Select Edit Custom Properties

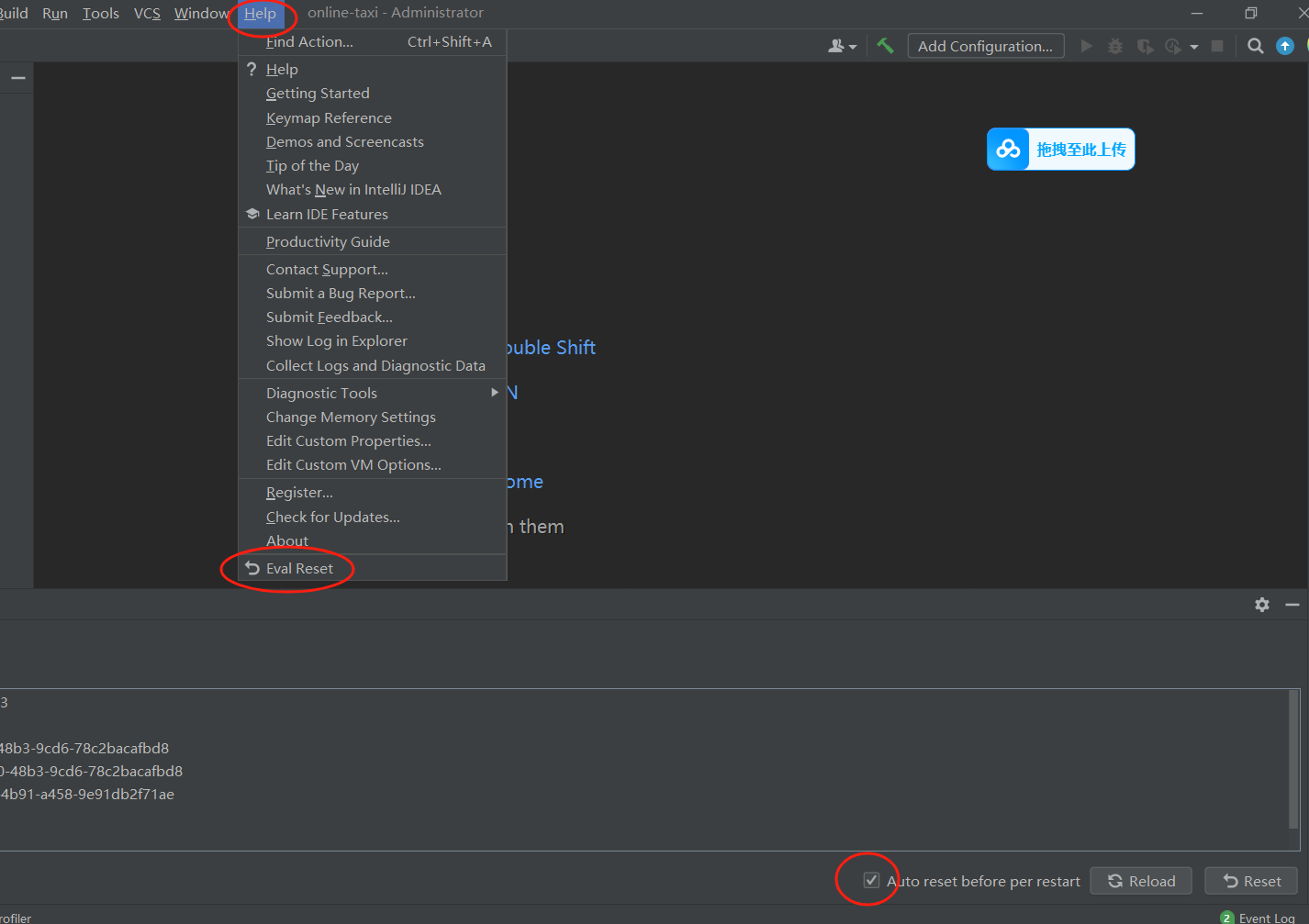tap(373, 440)
